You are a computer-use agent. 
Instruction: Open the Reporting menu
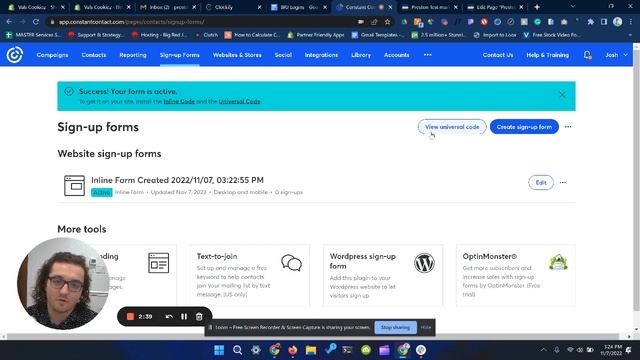tap(133, 55)
